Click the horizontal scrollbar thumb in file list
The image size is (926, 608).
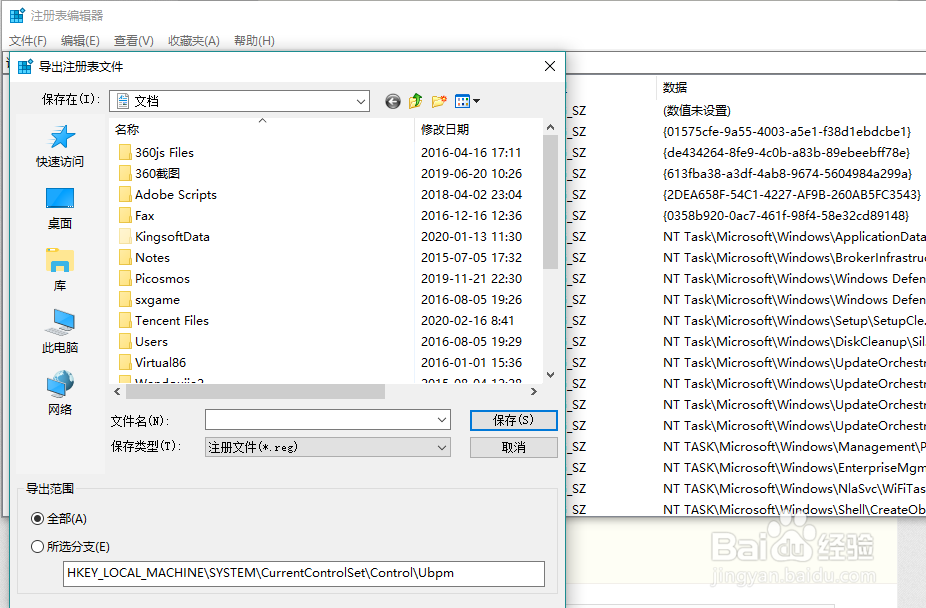pos(255,391)
